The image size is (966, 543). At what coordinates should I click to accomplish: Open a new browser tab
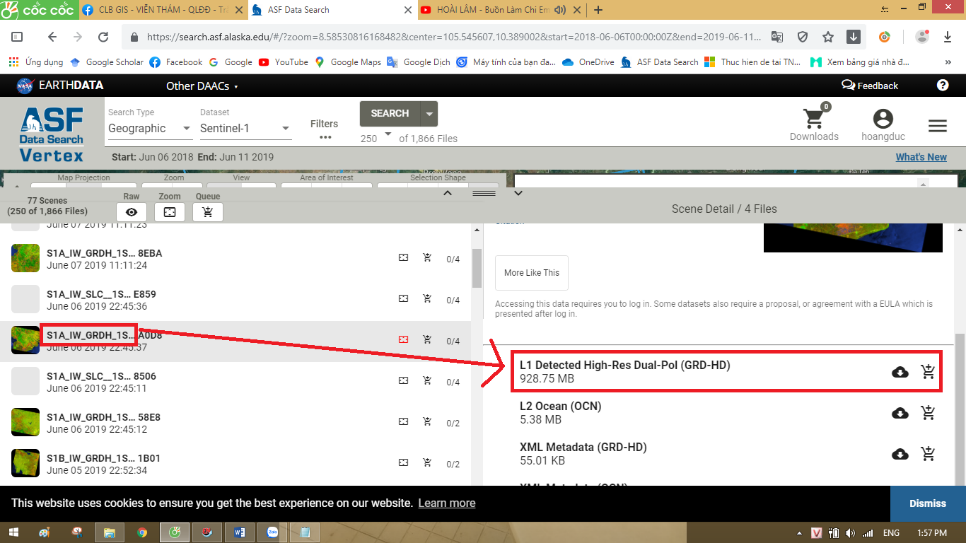click(x=598, y=10)
